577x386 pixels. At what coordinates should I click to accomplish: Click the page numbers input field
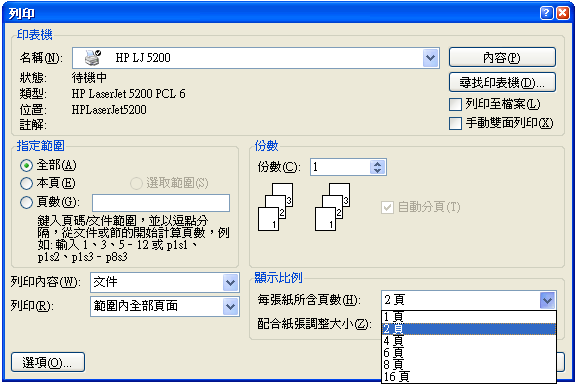(x=161, y=203)
